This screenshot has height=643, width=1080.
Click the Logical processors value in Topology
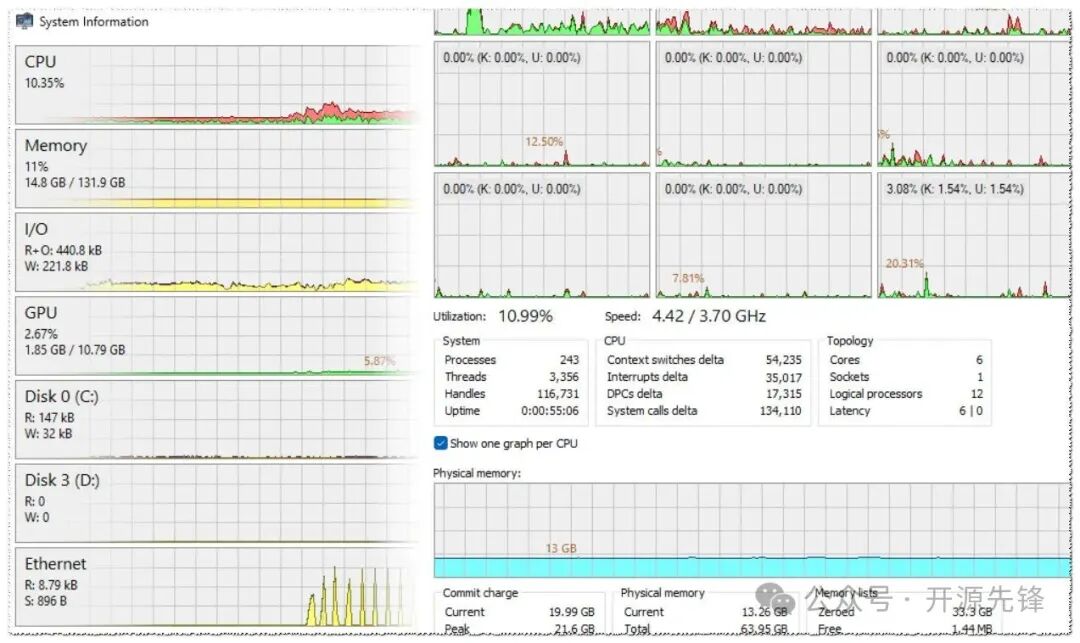(976, 394)
